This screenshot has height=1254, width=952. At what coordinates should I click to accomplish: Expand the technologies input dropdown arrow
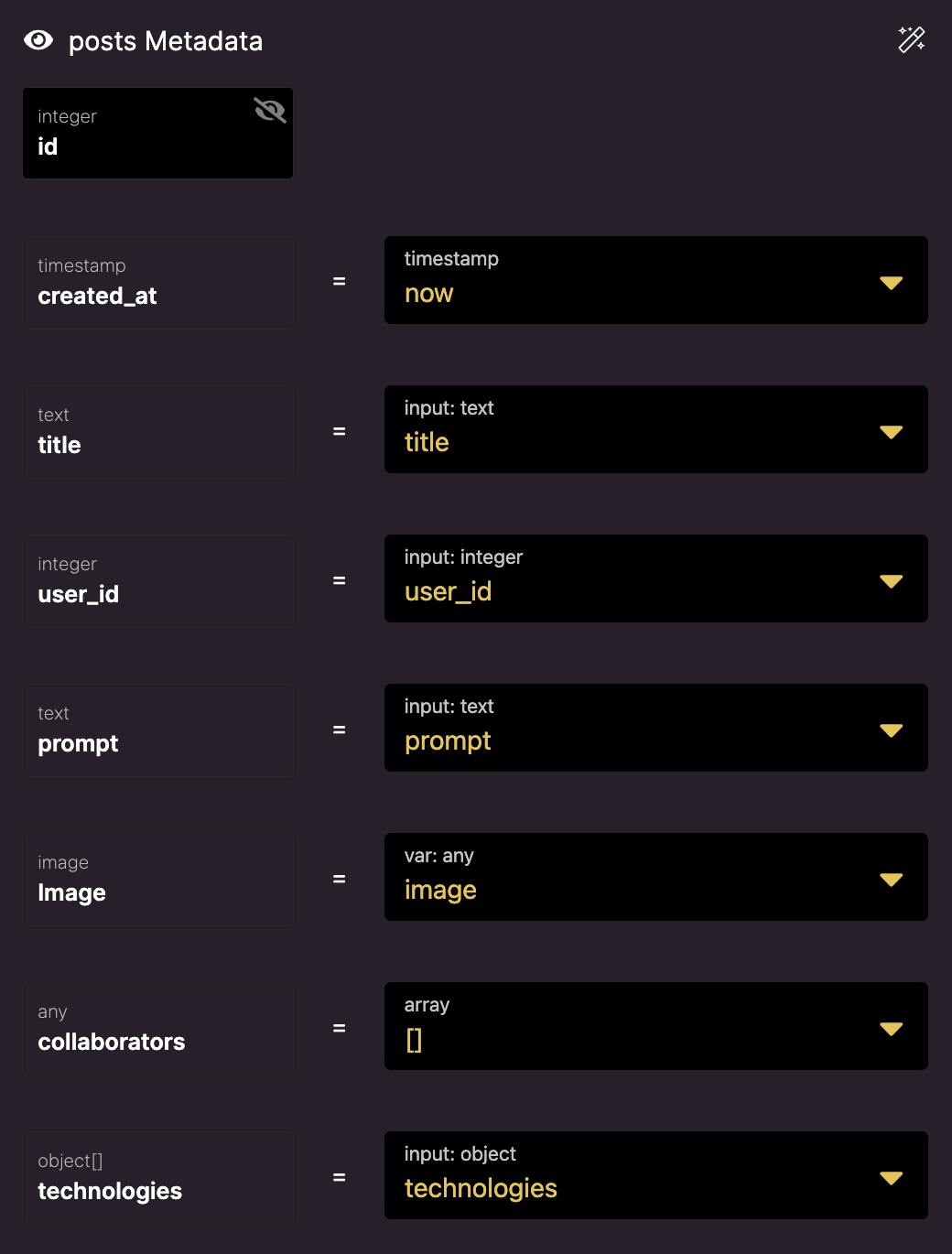(892, 1178)
